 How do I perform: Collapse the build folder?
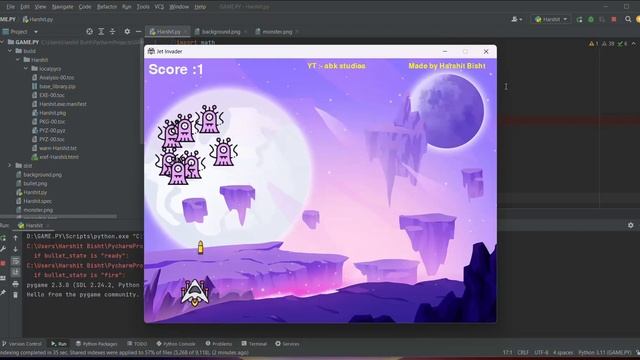10,51
